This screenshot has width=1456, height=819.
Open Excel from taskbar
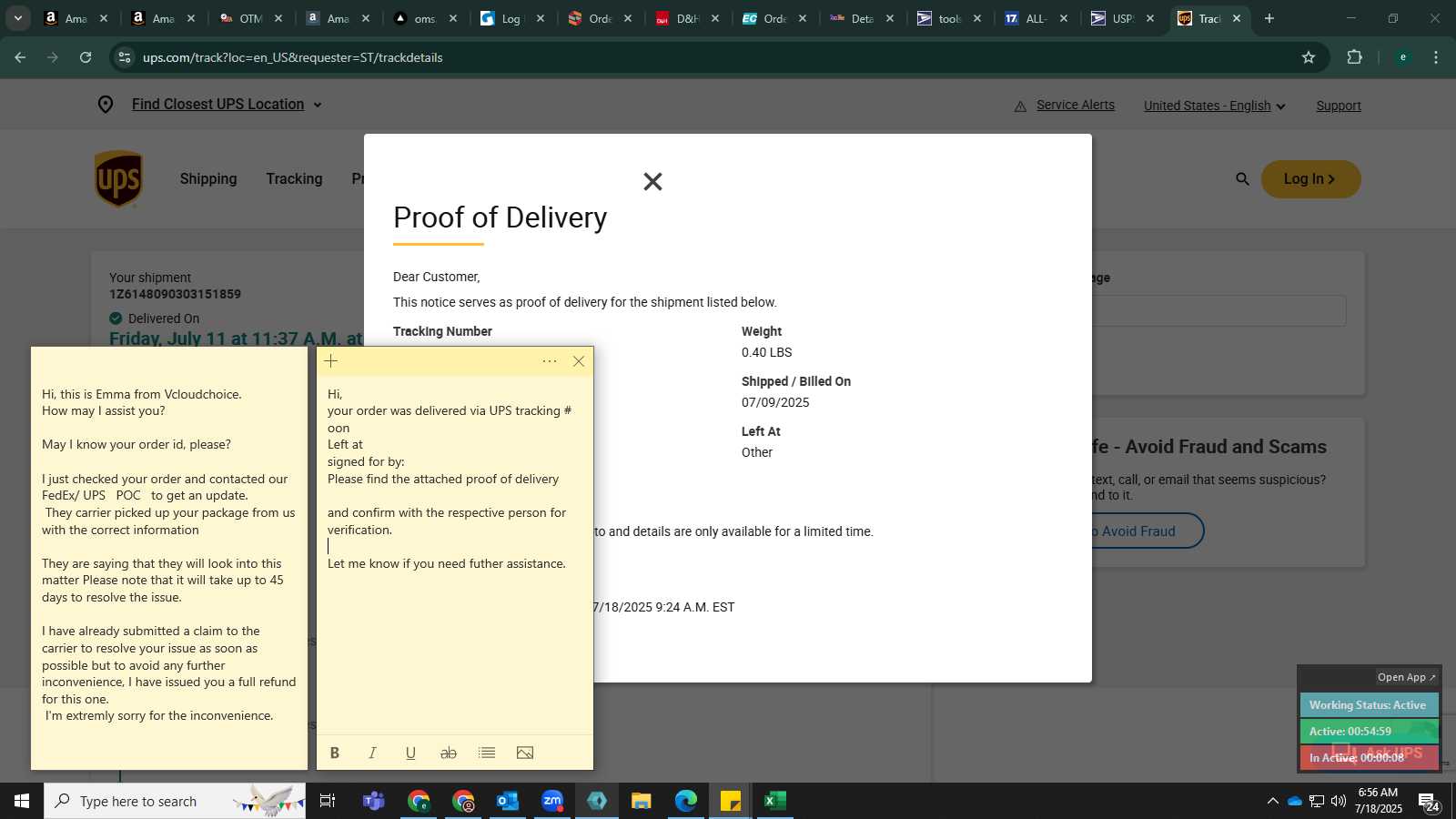tap(775, 801)
